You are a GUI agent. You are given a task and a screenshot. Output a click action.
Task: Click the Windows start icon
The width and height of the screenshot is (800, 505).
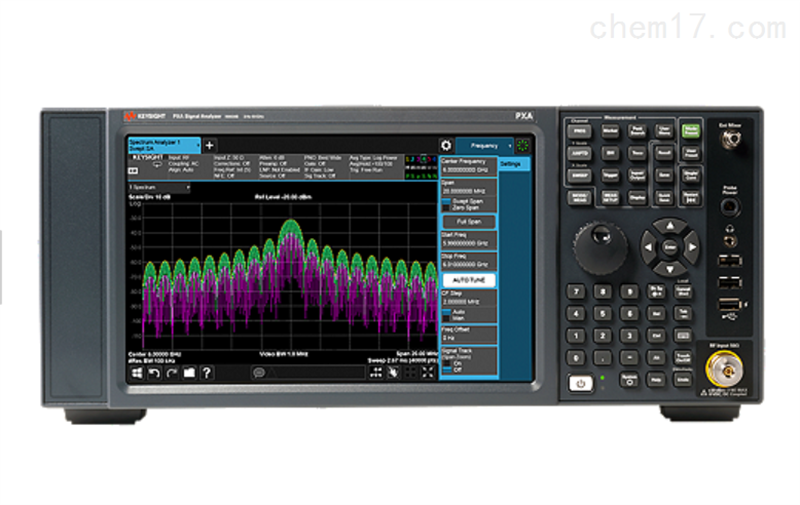138,372
